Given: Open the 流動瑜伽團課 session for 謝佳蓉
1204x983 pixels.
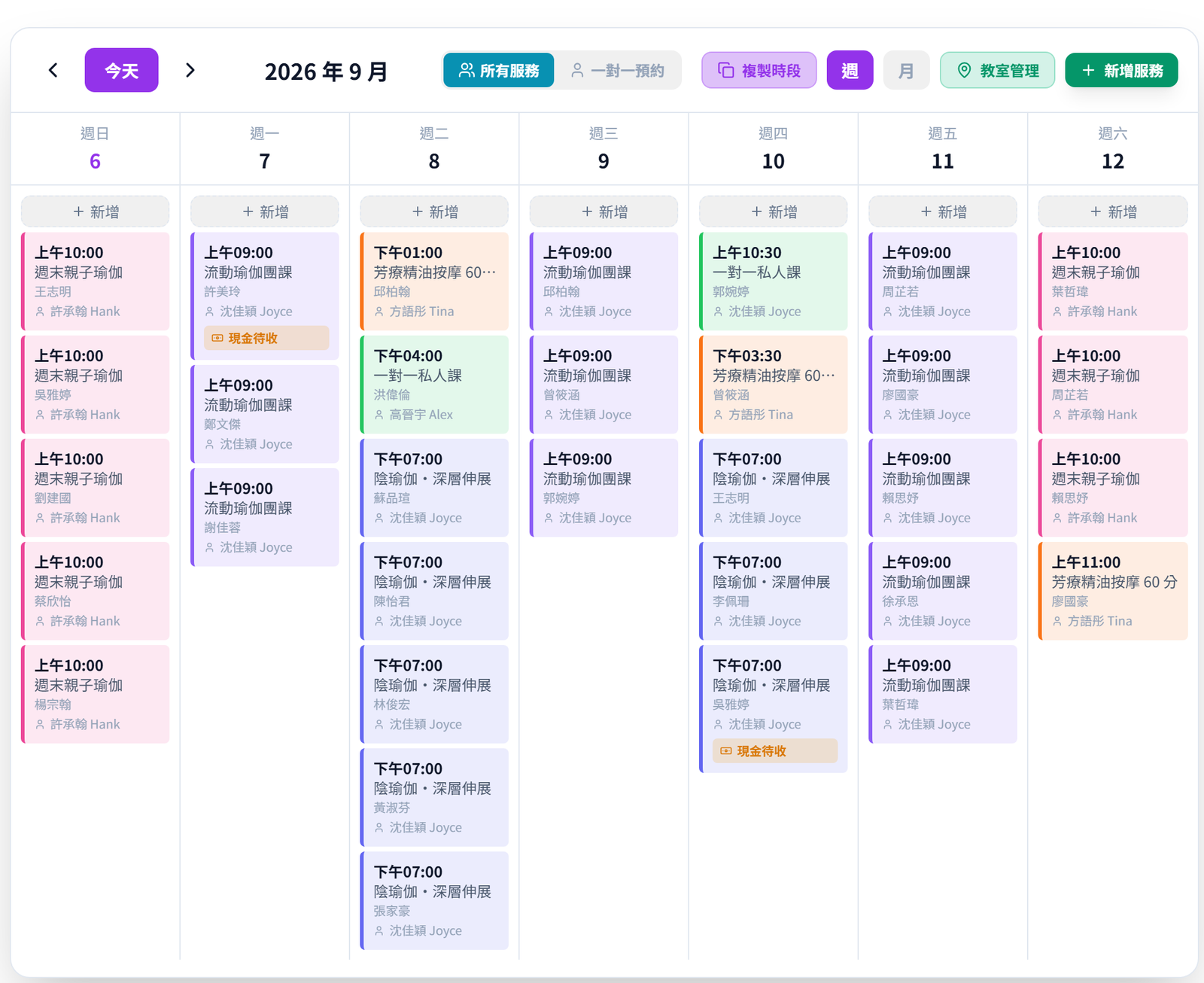Looking at the screenshot, I should tap(265, 517).
